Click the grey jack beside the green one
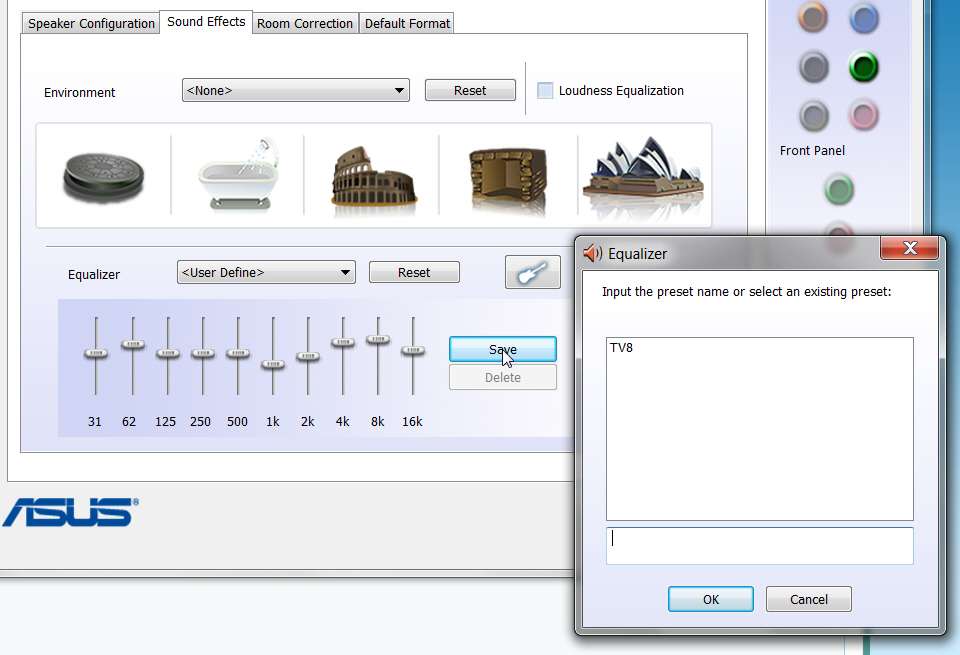Image resolution: width=960 pixels, height=655 pixels. (814, 67)
